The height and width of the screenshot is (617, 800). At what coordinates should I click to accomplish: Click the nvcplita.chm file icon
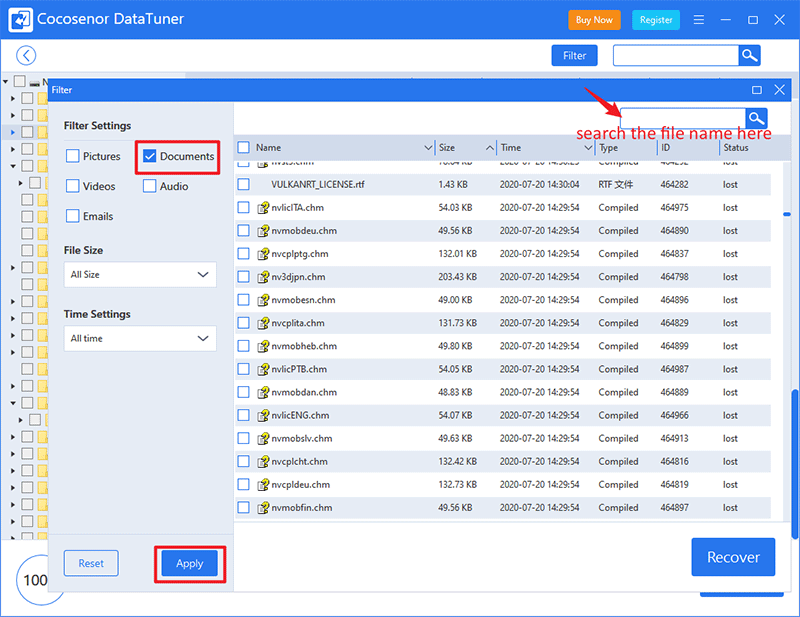coord(263,323)
